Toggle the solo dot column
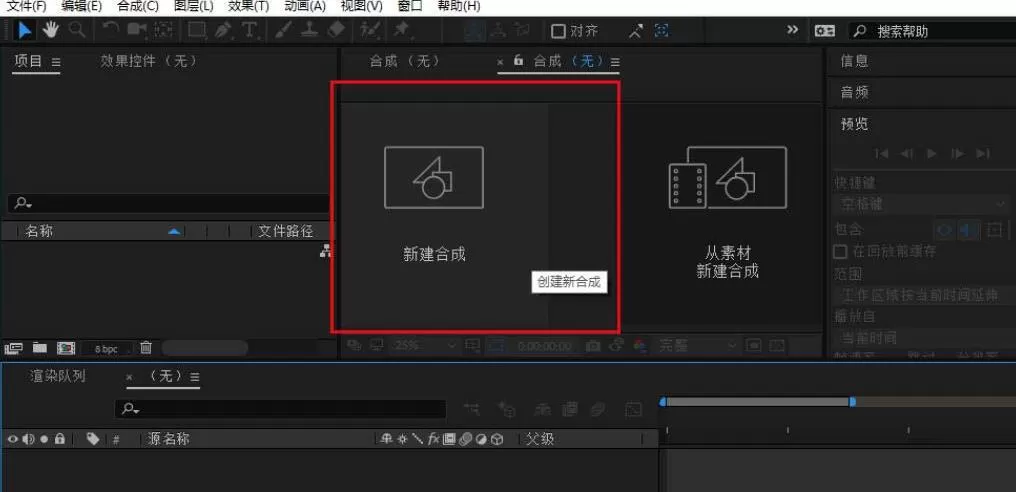Image resolution: width=1016 pixels, height=492 pixels. [44, 439]
